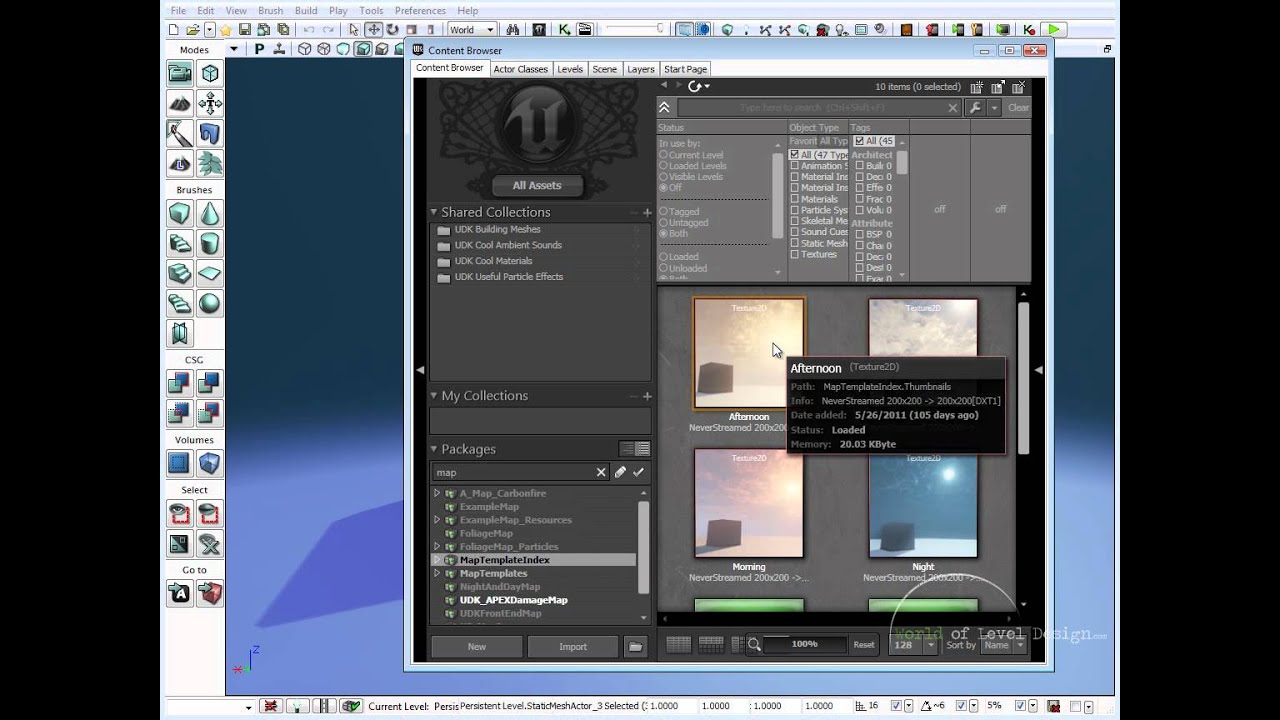Viewport: 1280px width, 720px height.
Task: Open the World coordinate system dropdown
Action: [471, 30]
